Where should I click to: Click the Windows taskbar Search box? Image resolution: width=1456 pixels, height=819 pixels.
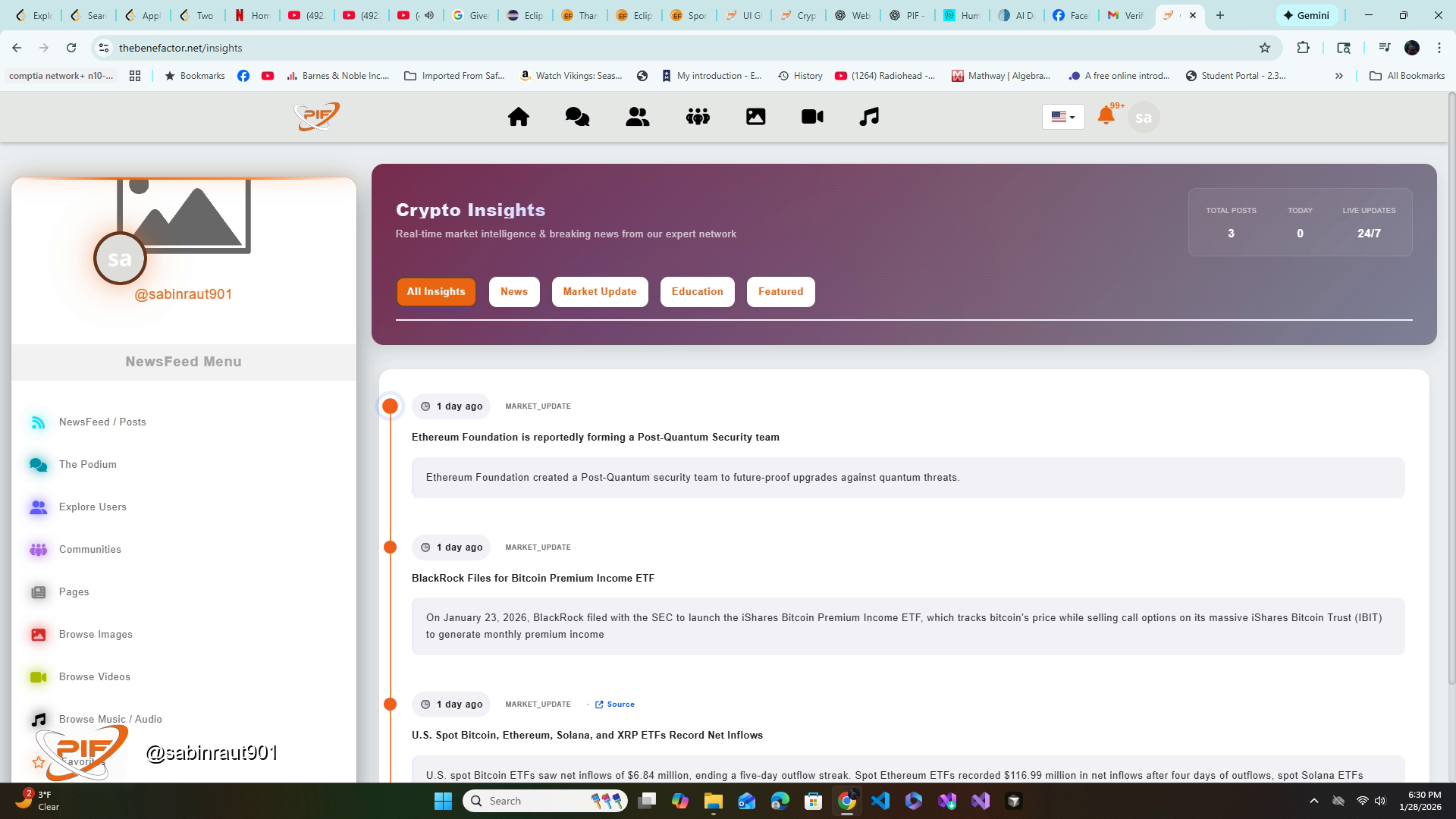coord(545,801)
